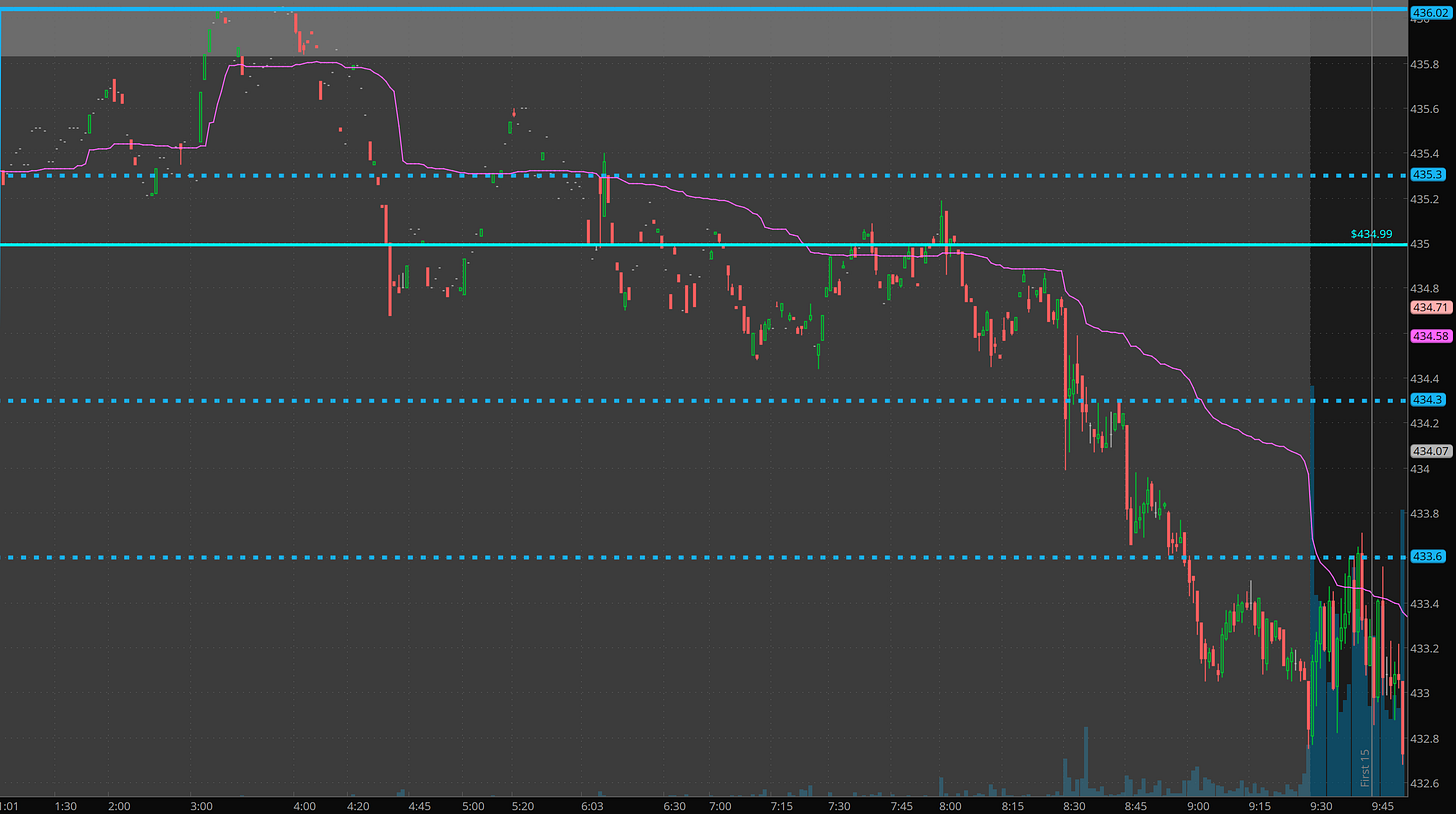Image resolution: width=1456 pixels, height=814 pixels.
Task: Click the 435.6 price axis label
Action: (x=1424, y=109)
